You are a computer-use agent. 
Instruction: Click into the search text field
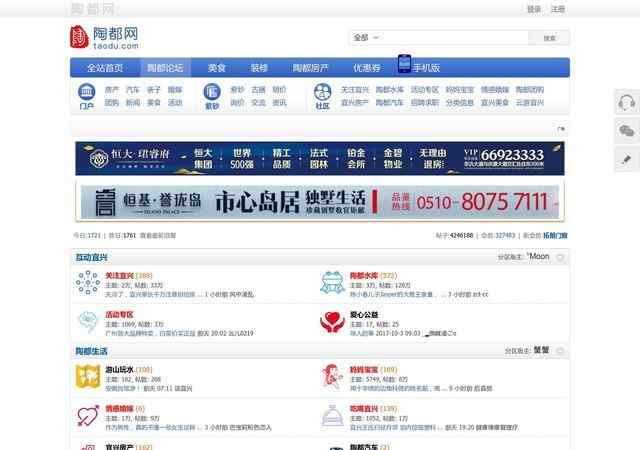click(x=455, y=37)
